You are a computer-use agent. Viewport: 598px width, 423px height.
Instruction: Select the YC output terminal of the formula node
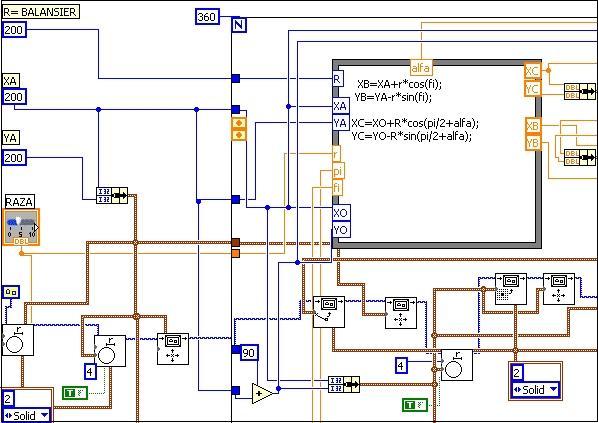click(532, 88)
